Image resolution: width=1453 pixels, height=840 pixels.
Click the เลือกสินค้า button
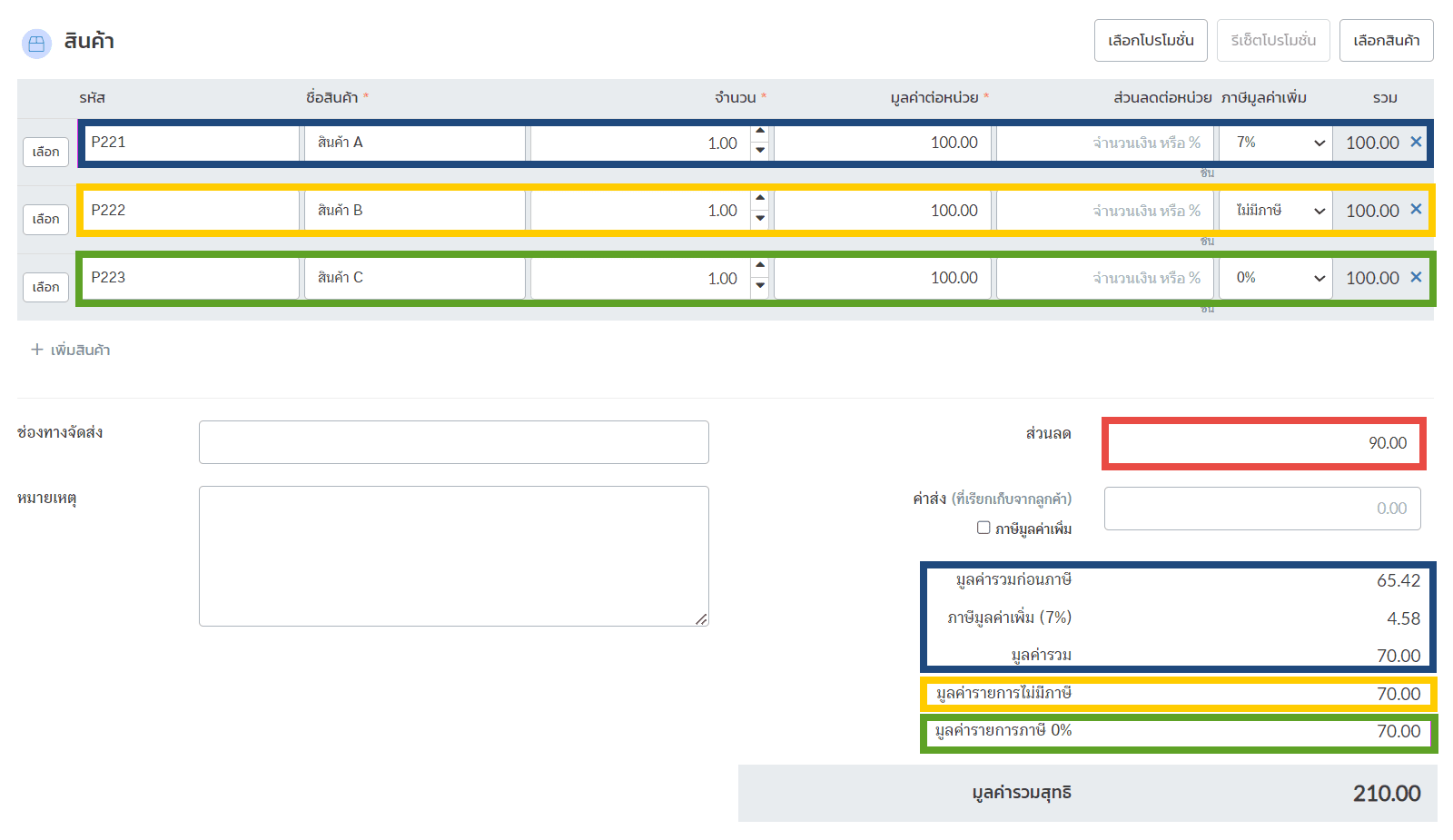click(1386, 41)
